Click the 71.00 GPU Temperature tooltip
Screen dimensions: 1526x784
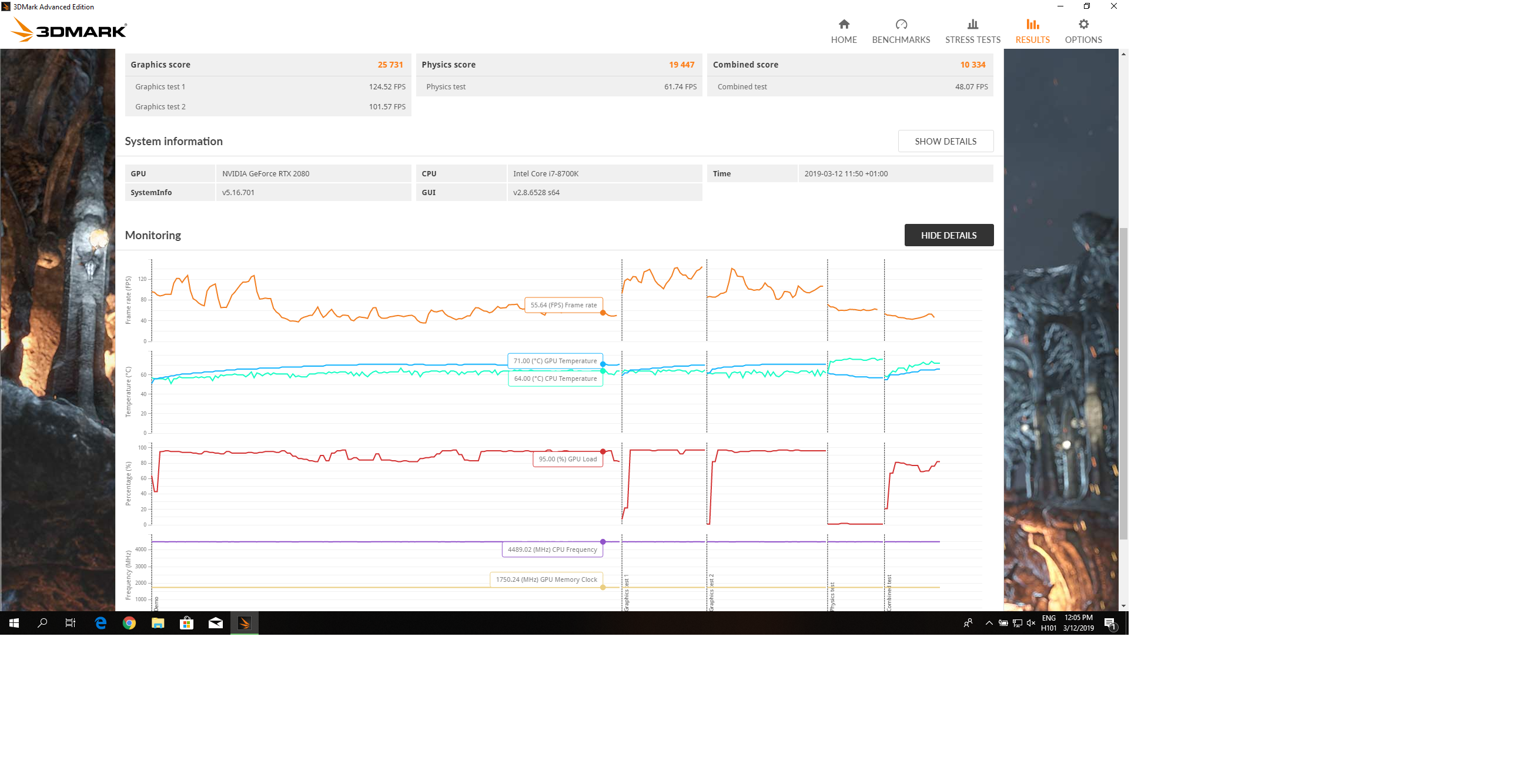click(x=555, y=361)
